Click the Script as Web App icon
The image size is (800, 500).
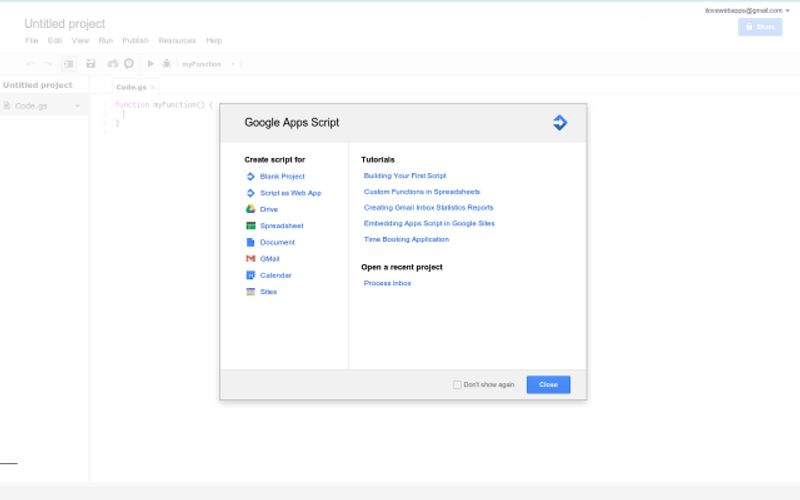coord(251,193)
